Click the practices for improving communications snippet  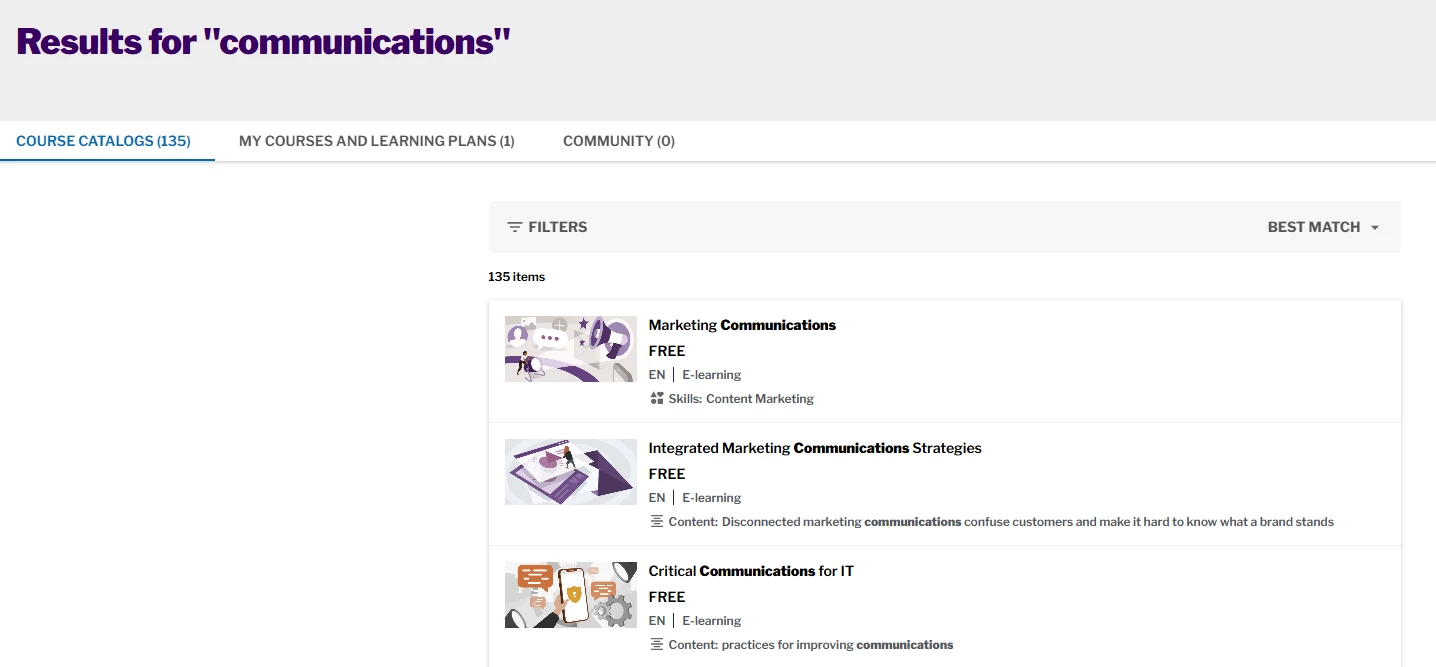coord(837,645)
